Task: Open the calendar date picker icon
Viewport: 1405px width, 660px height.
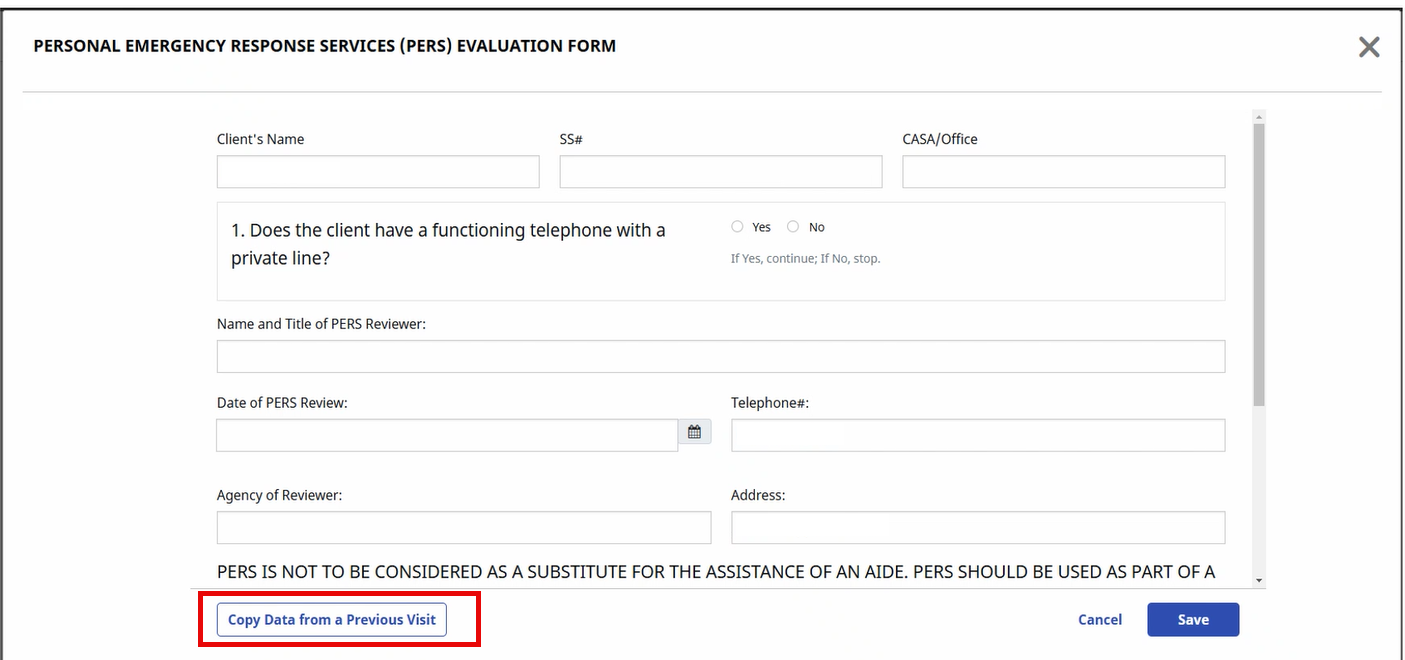Action: 694,433
